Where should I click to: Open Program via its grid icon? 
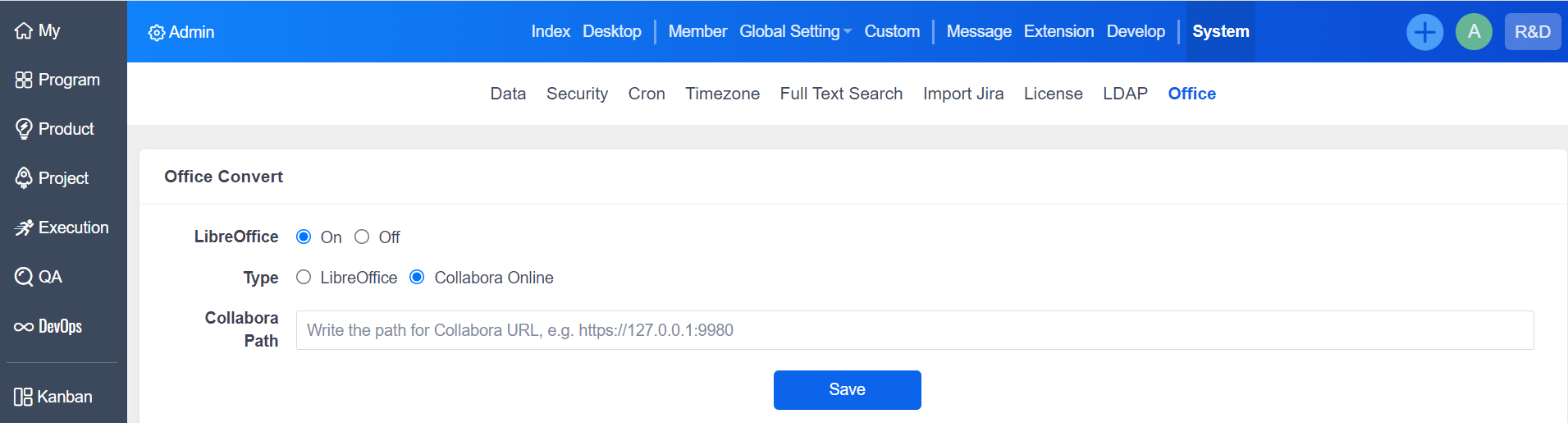[24, 80]
